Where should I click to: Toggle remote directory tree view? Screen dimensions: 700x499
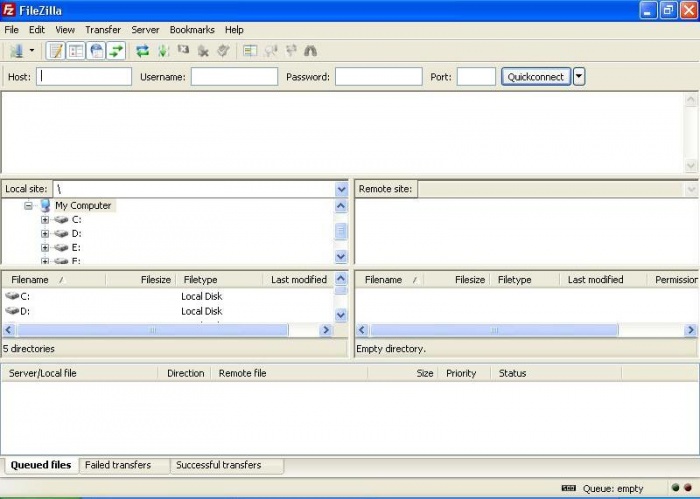click(96, 50)
